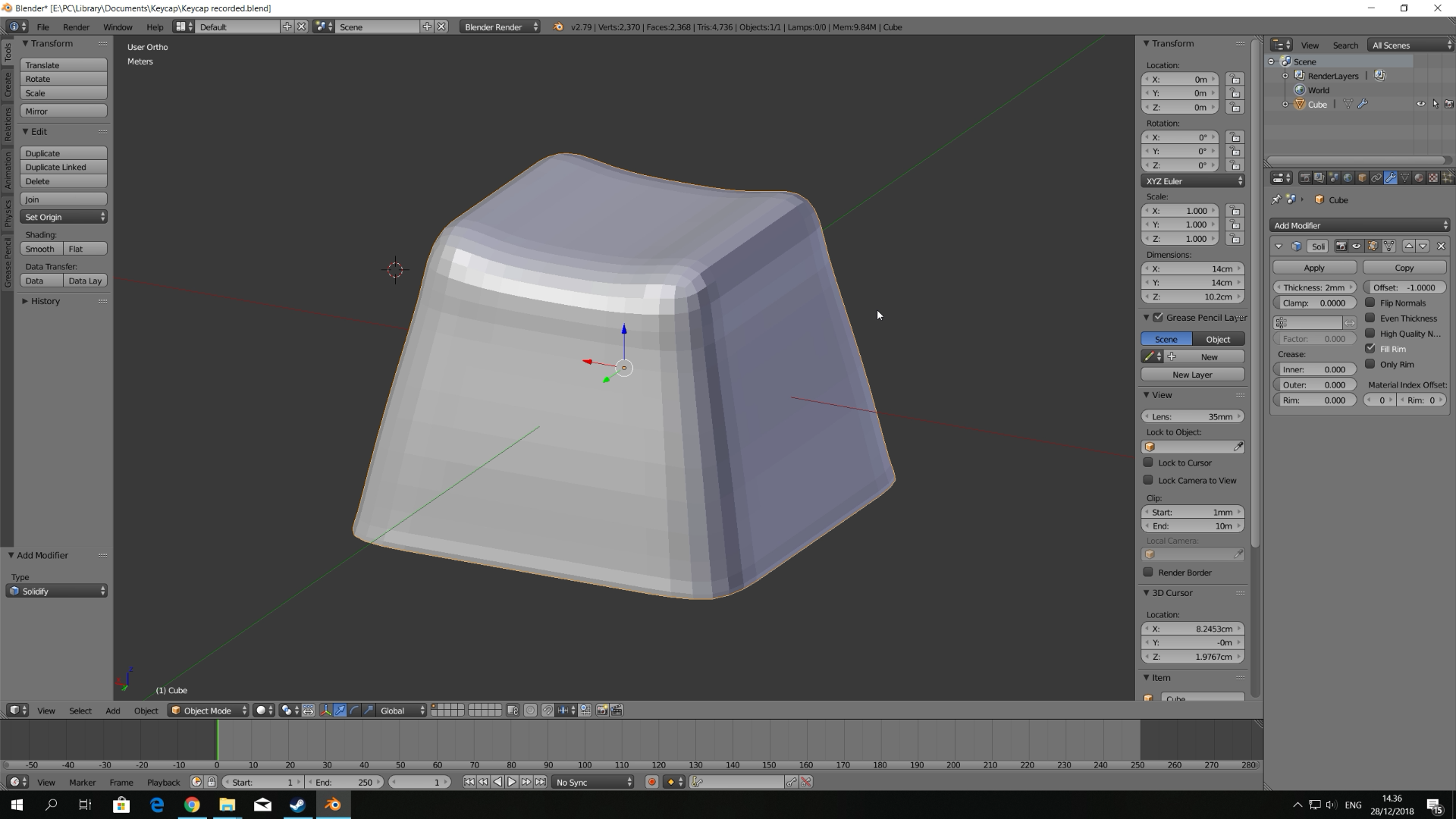Viewport: 1456px width, 819px height.
Task: Uncheck the Fill Rim checkbox
Action: tap(1370, 348)
